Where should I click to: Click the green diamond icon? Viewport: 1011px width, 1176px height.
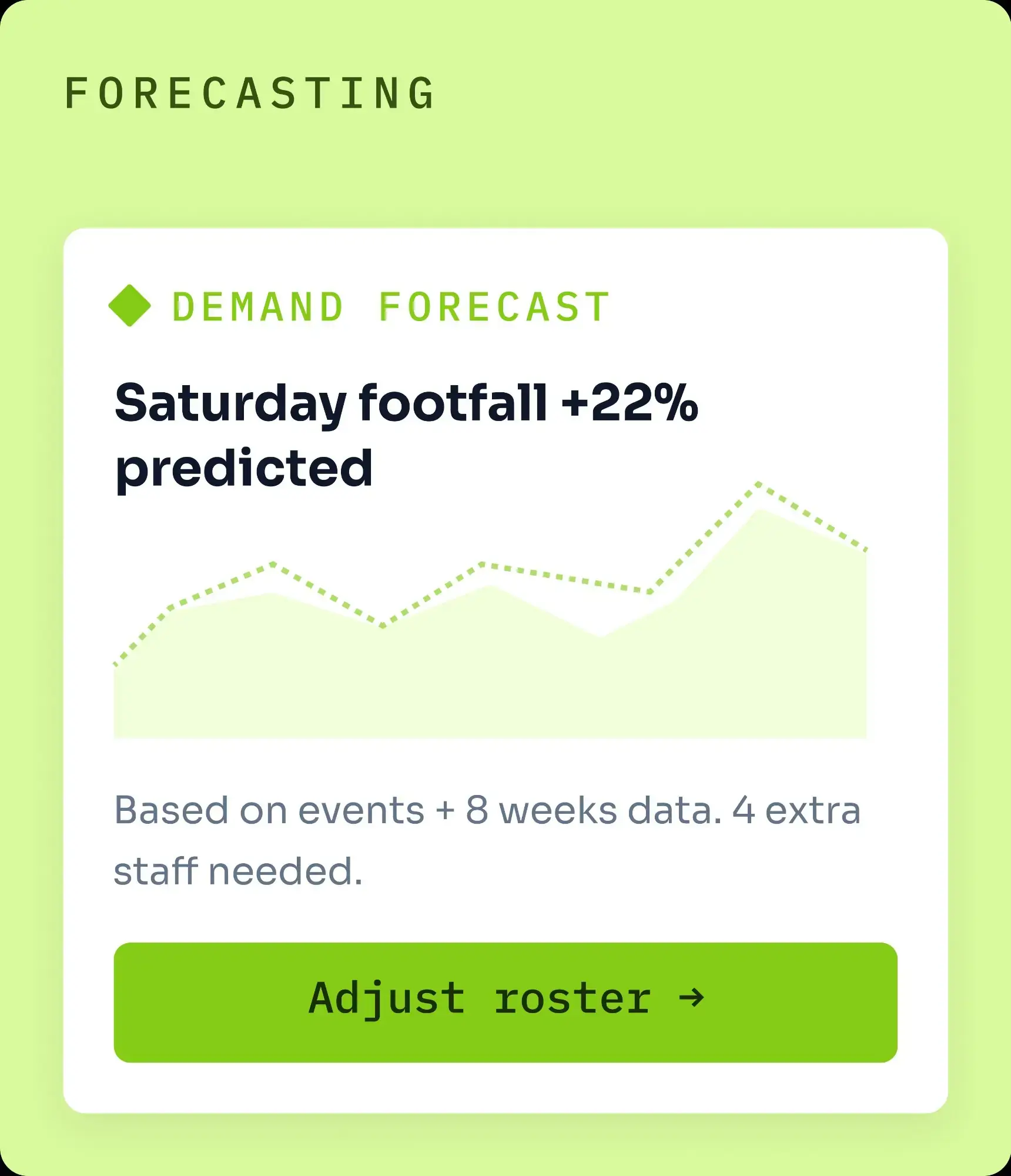[x=130, y=306]
